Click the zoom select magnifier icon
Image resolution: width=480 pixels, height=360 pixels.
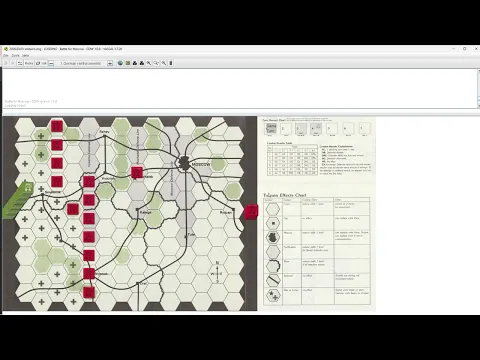tap(156, 63)
